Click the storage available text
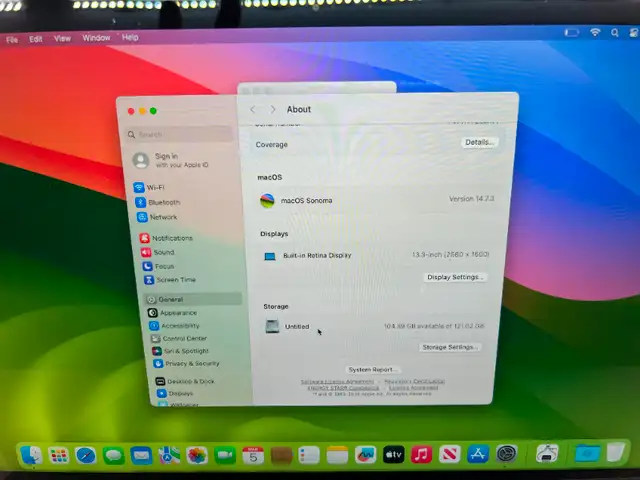The height and width of the screenshot is (480, 640). pyautogui.click(x=434, y=326)
